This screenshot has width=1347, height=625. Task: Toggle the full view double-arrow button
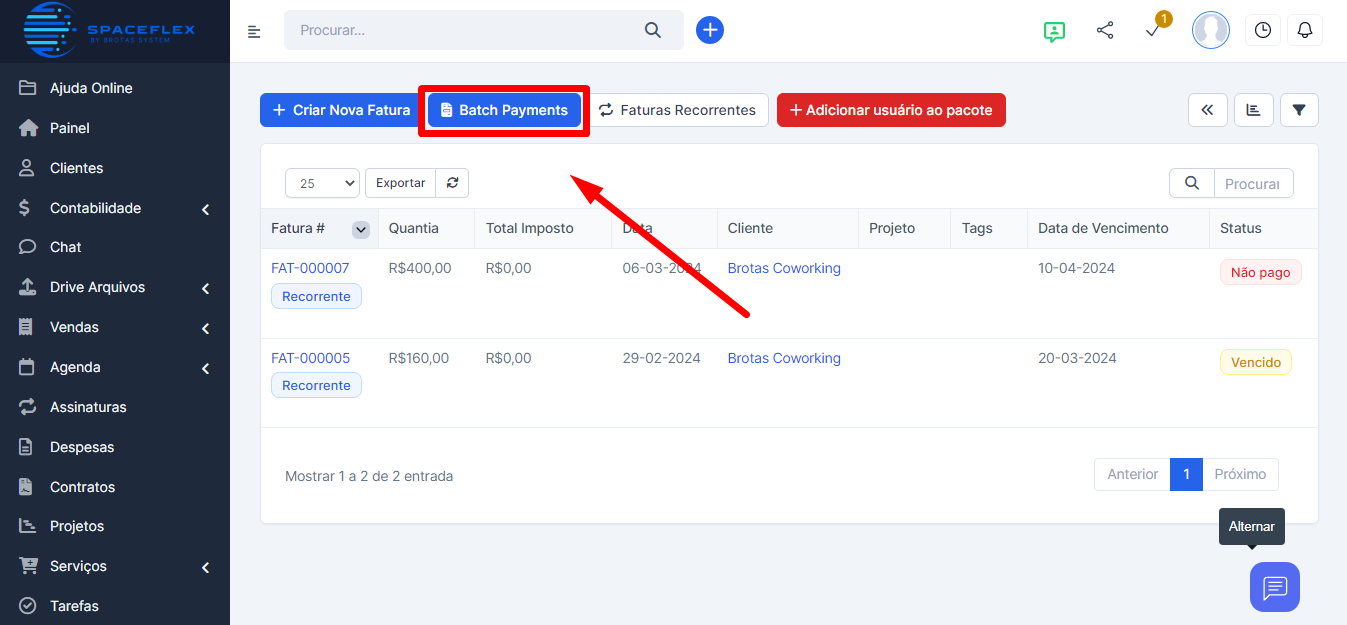tap(1207, 110)
